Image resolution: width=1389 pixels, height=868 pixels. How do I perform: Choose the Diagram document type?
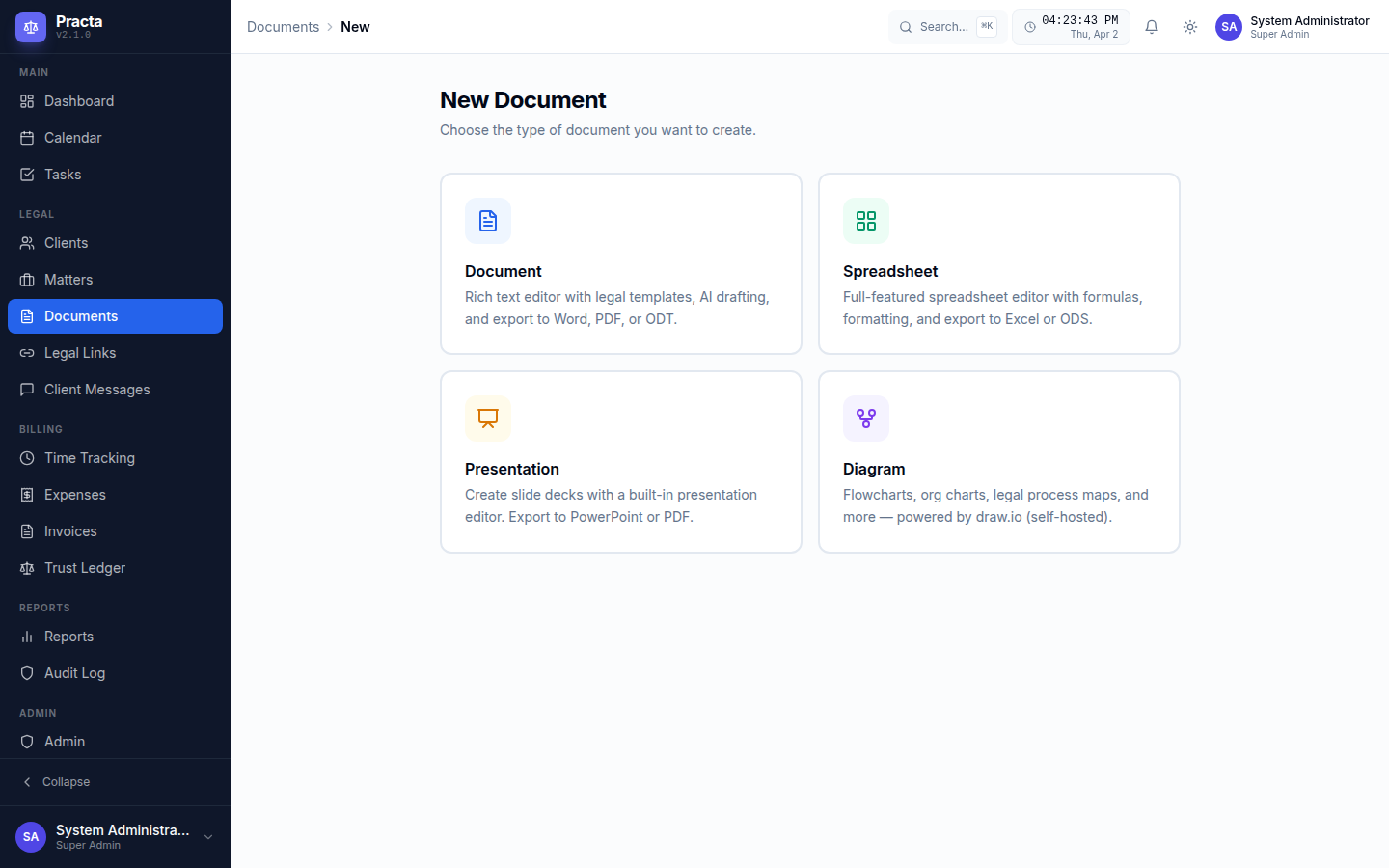click(998, 461)
